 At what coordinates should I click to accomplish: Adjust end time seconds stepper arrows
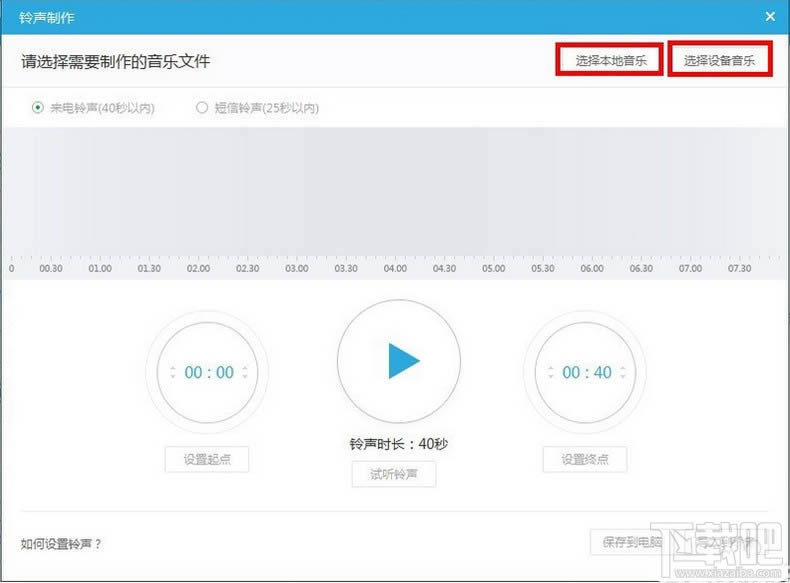point(623,372)
